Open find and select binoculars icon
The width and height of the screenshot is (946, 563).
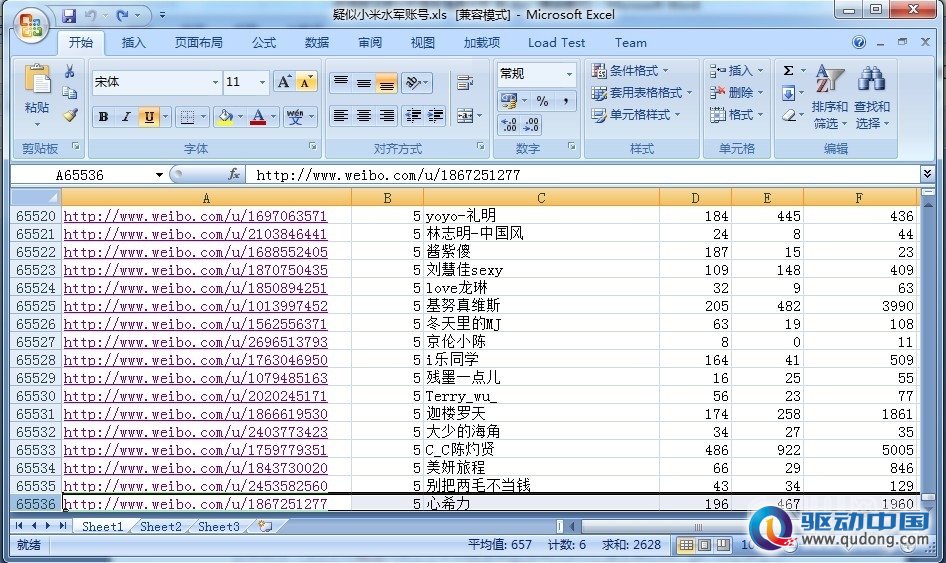click(x=872, y=78)
